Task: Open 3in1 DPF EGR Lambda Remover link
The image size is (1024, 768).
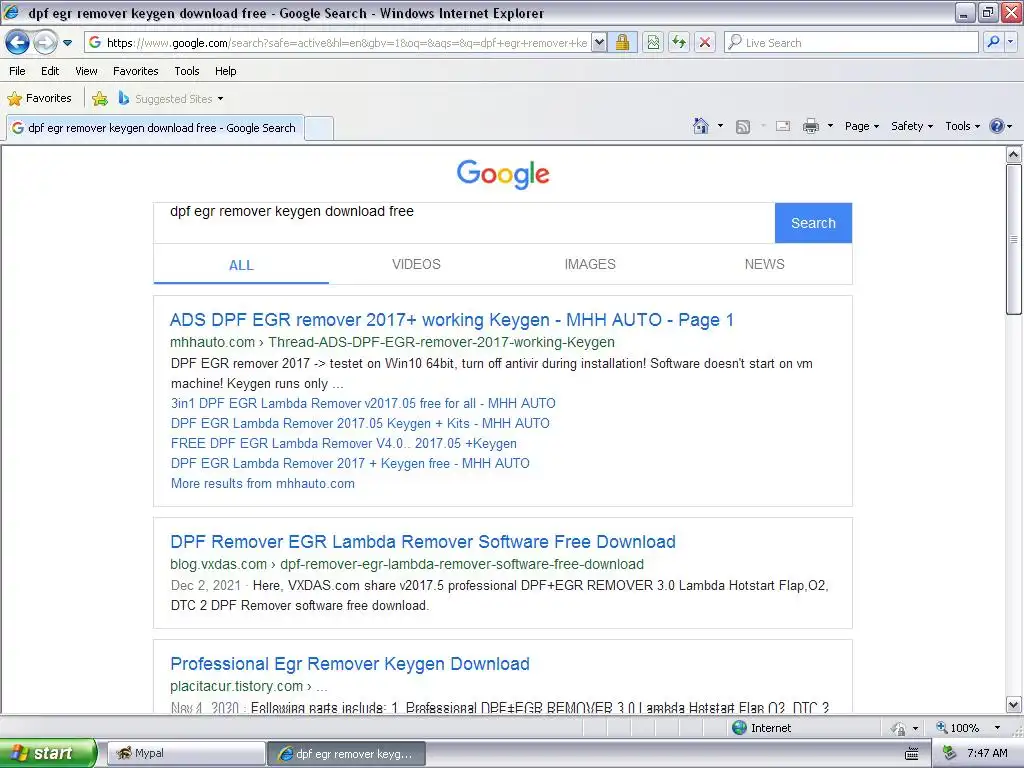Action: tap(363, 404)
